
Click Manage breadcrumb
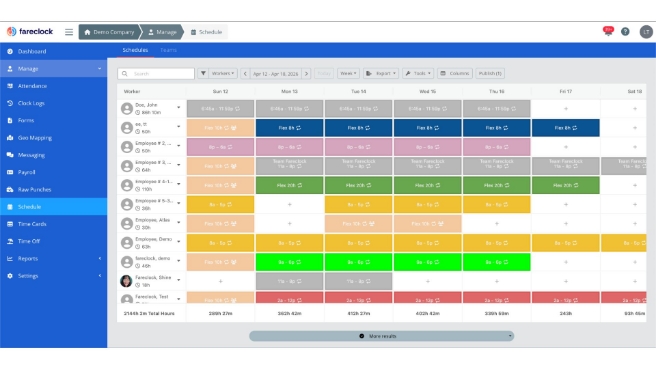[x=162, y=32]
